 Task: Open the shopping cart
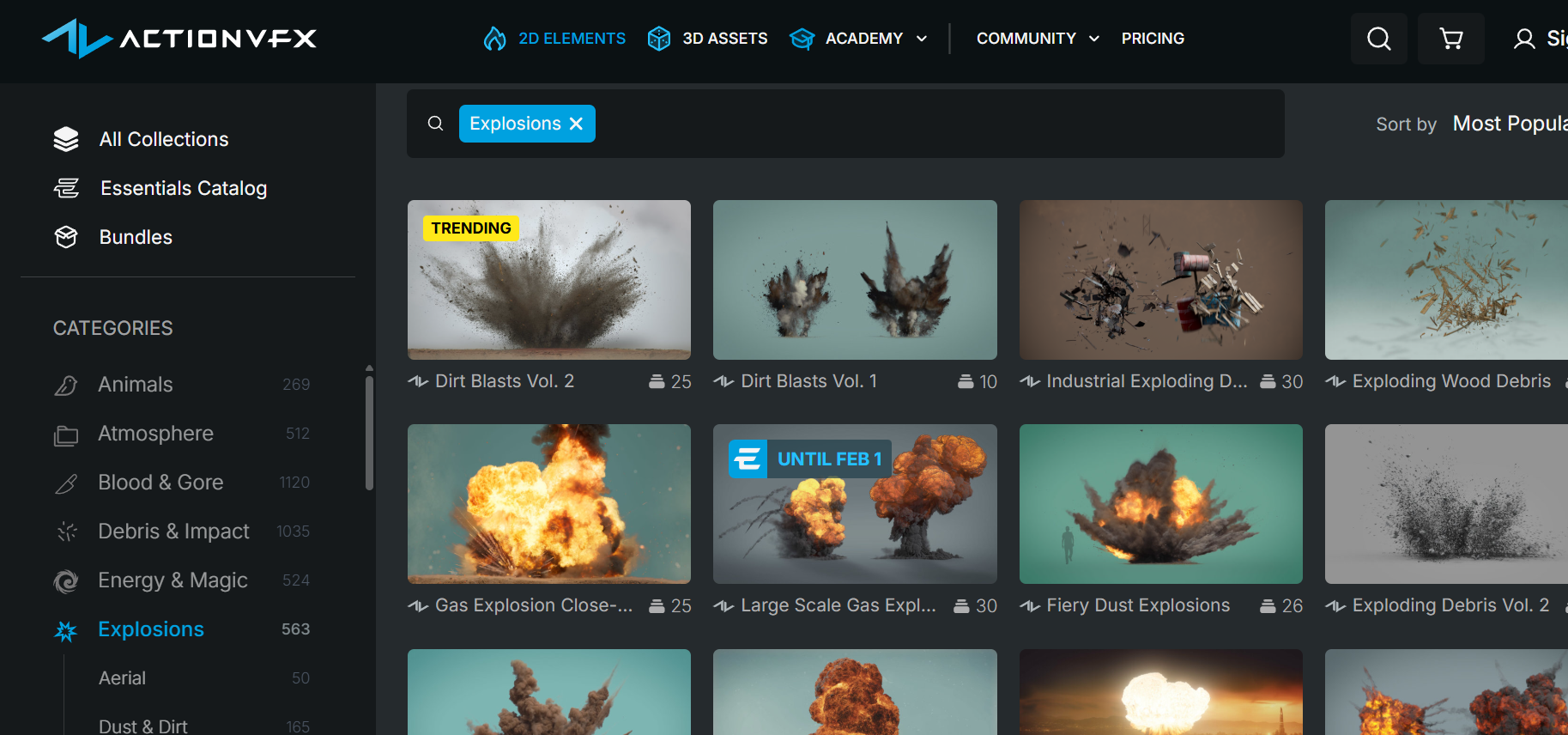[x=1451, y=39]
